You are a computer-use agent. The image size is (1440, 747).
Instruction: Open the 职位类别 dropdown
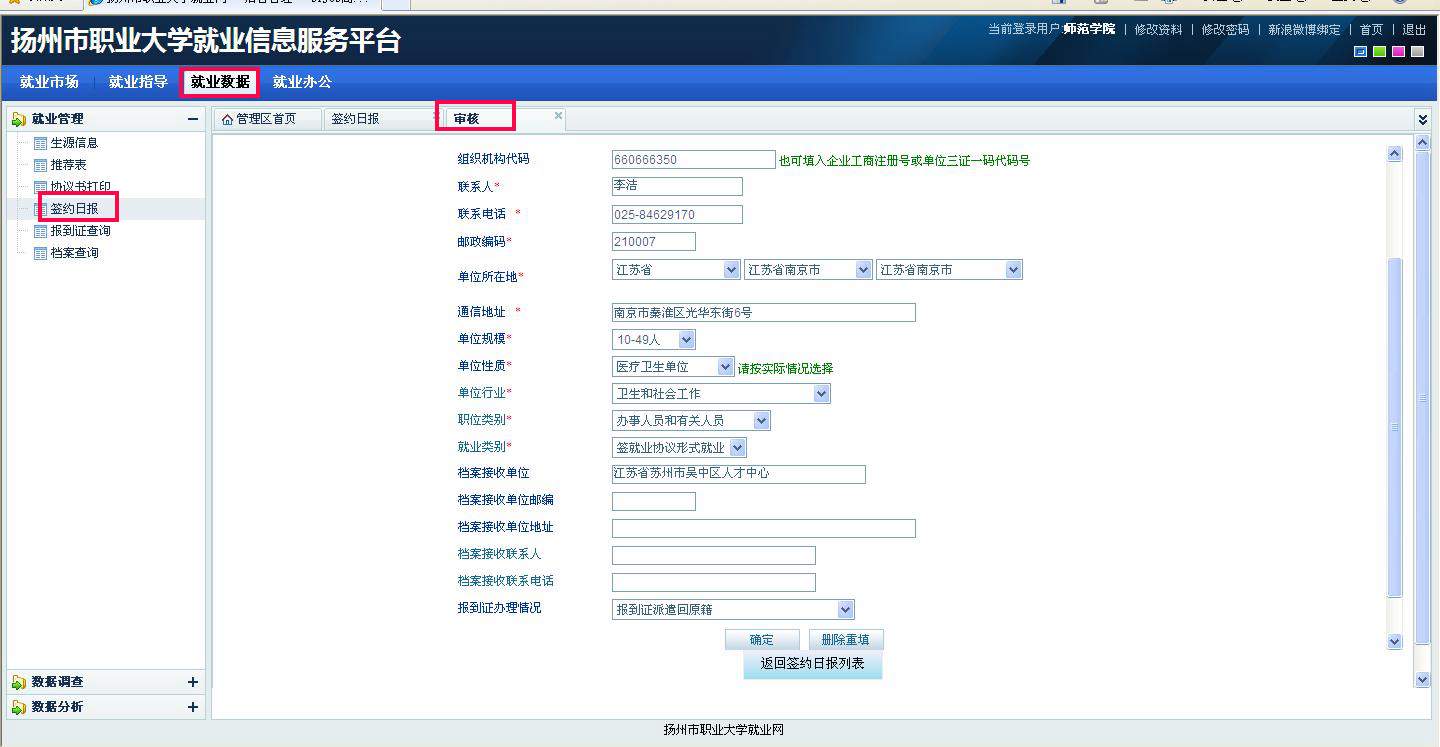click(691, 421)
